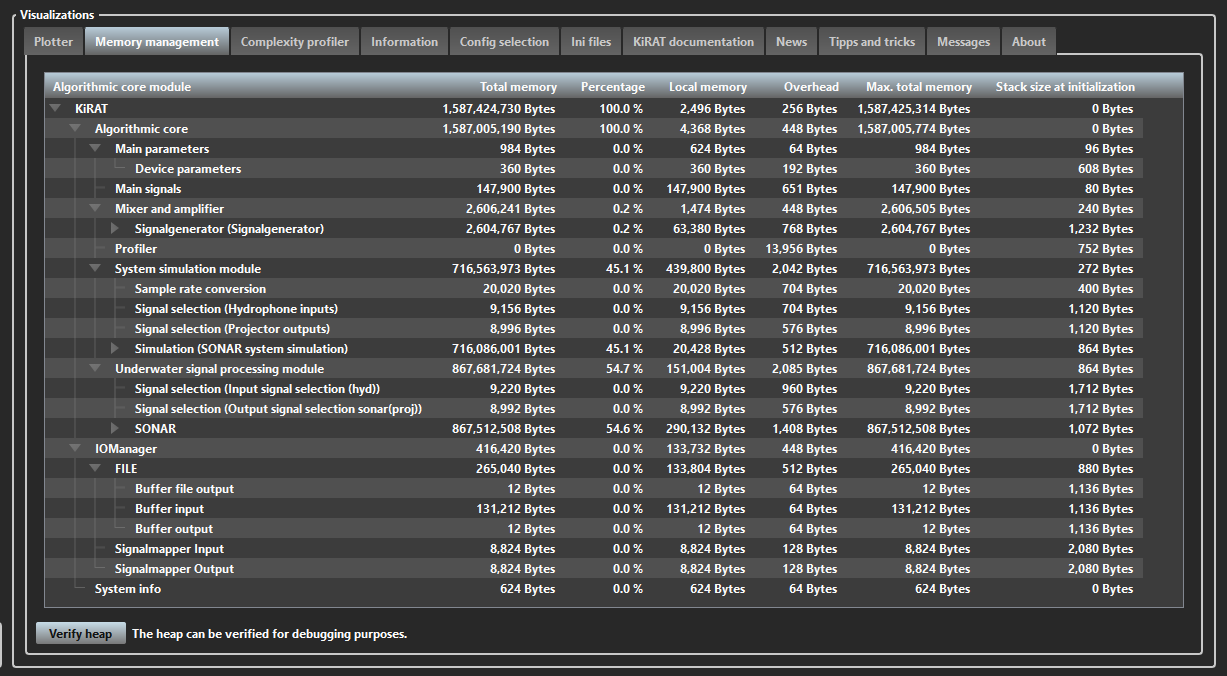The image size is (1227, 676).
Task: Click the 147,900 Bytes Main signals total memory
Action: pyautogui.click(x=518, y=188)
